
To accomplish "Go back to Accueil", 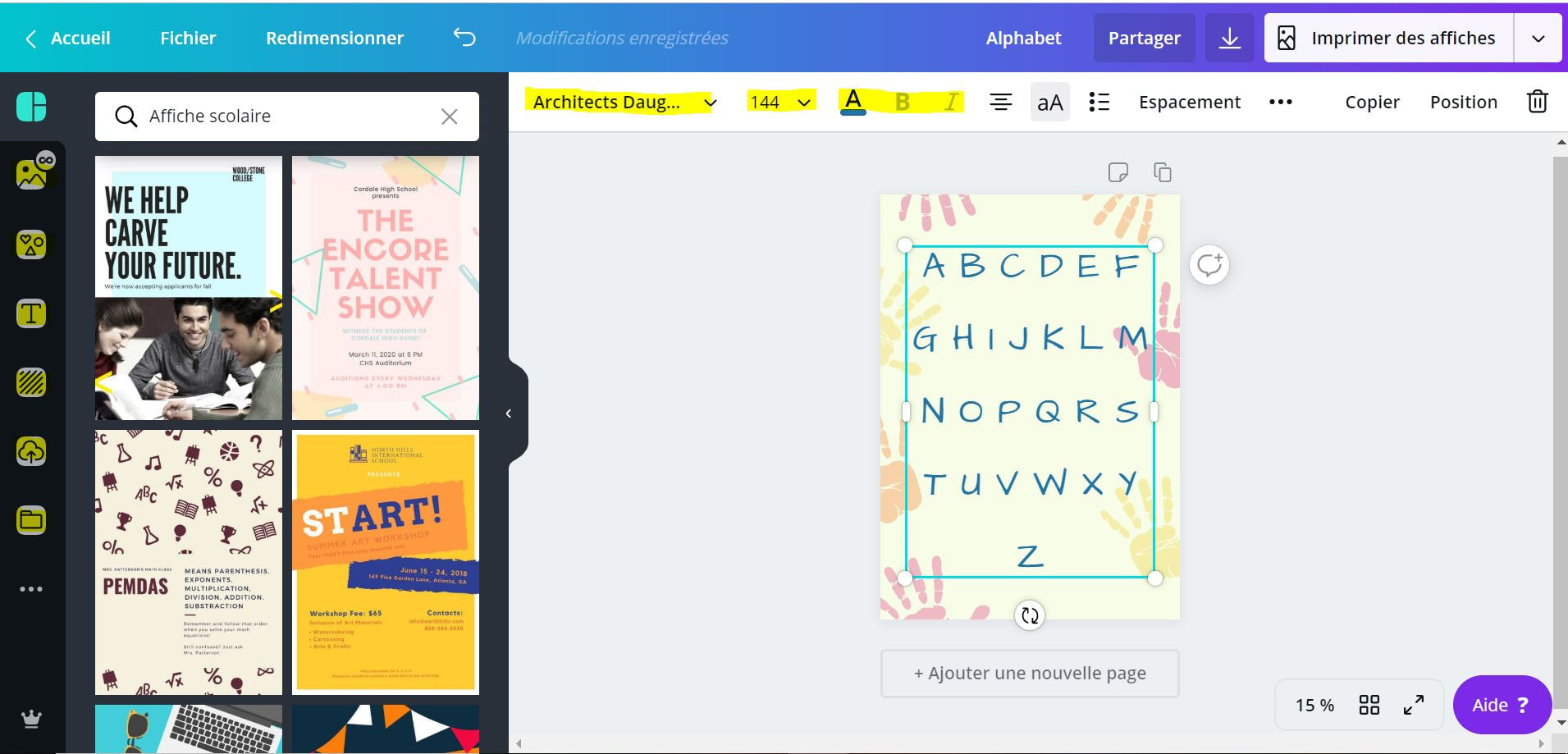I will point(68,38).
